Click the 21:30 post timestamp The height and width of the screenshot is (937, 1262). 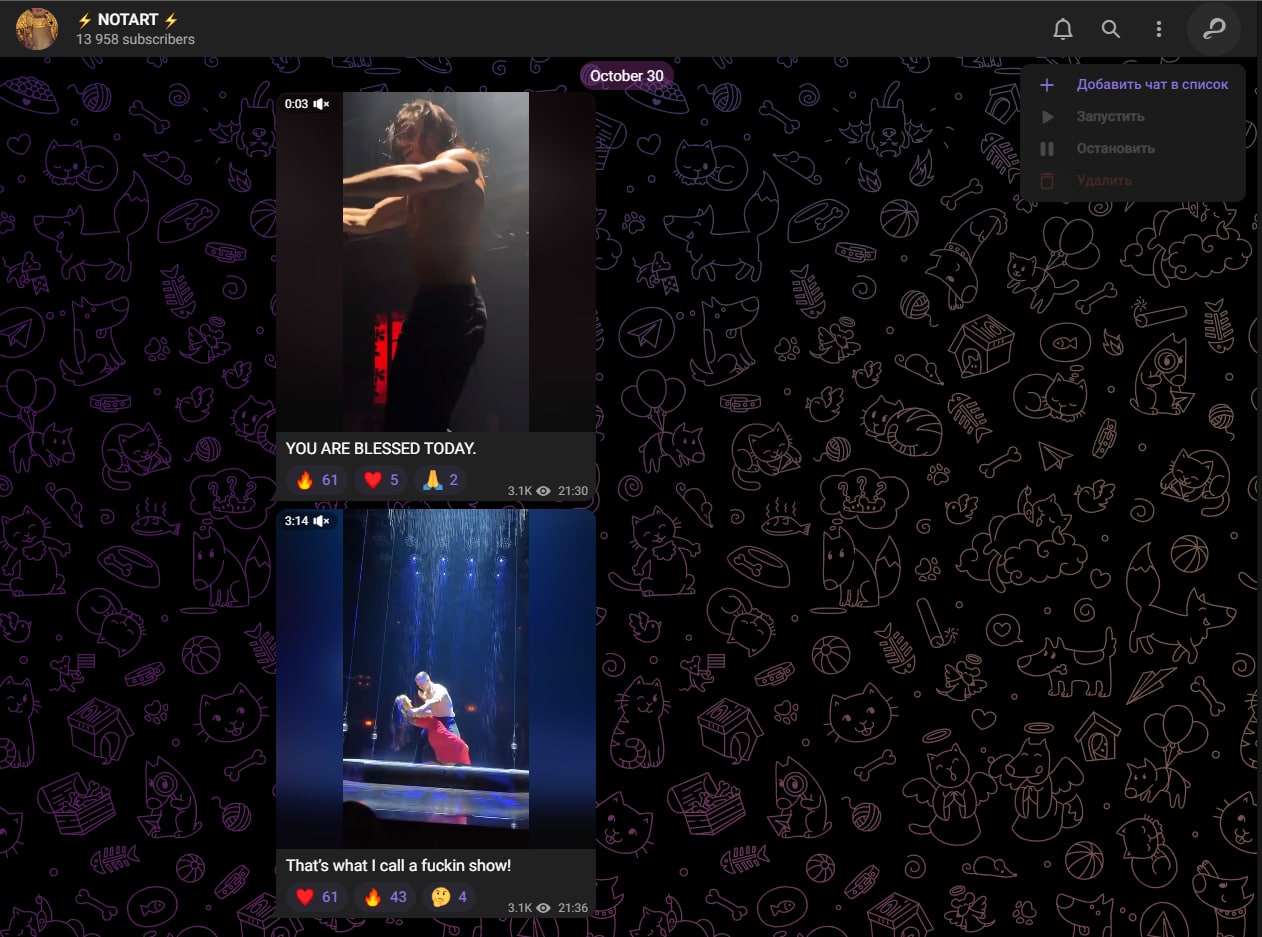pos(573,491)
